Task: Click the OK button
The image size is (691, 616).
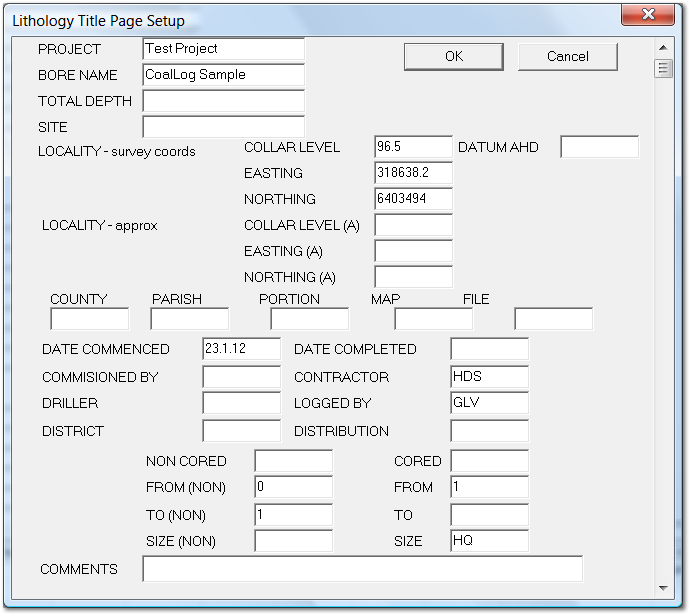Action: point(453,57)
